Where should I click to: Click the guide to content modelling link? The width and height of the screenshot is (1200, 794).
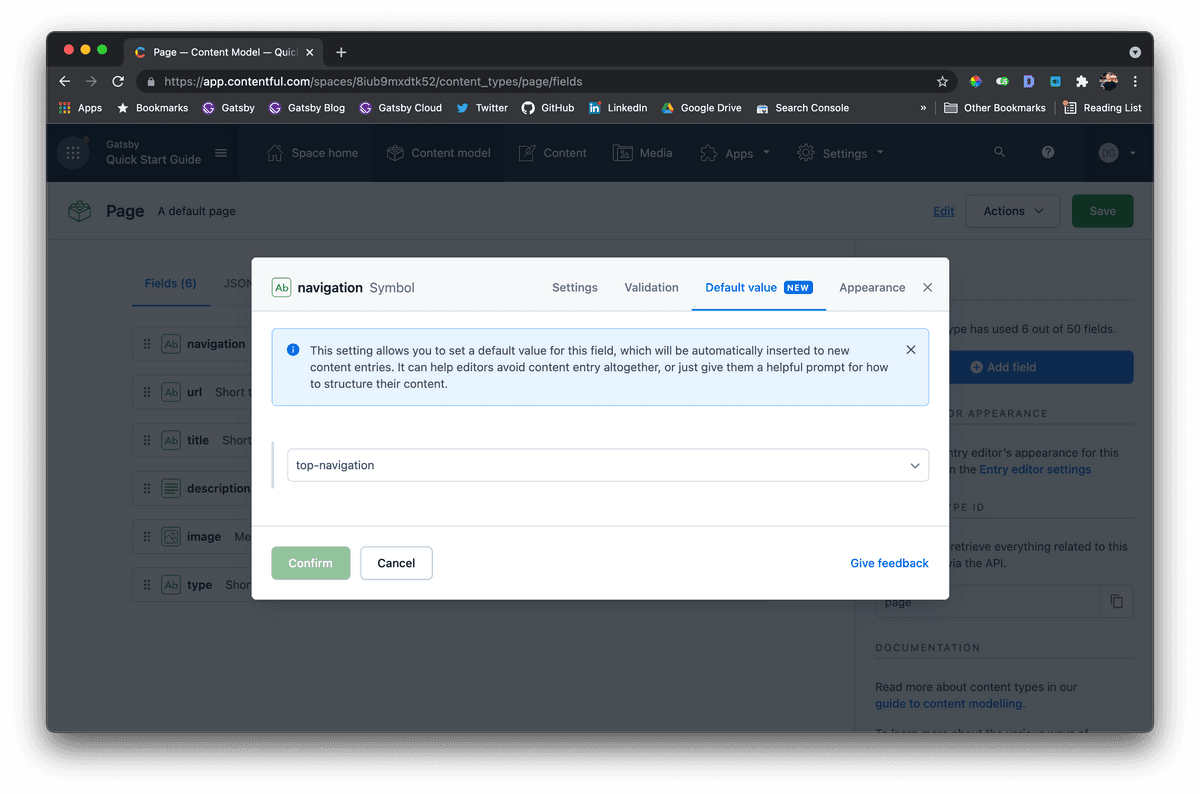tap(946, 703)
